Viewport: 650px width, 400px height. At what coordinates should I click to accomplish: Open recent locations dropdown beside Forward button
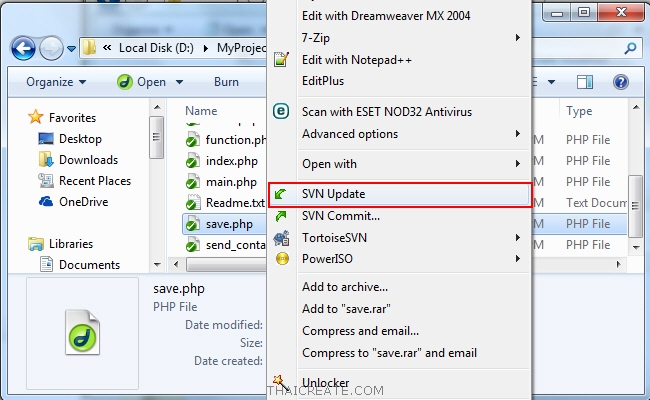click(71, 48)
